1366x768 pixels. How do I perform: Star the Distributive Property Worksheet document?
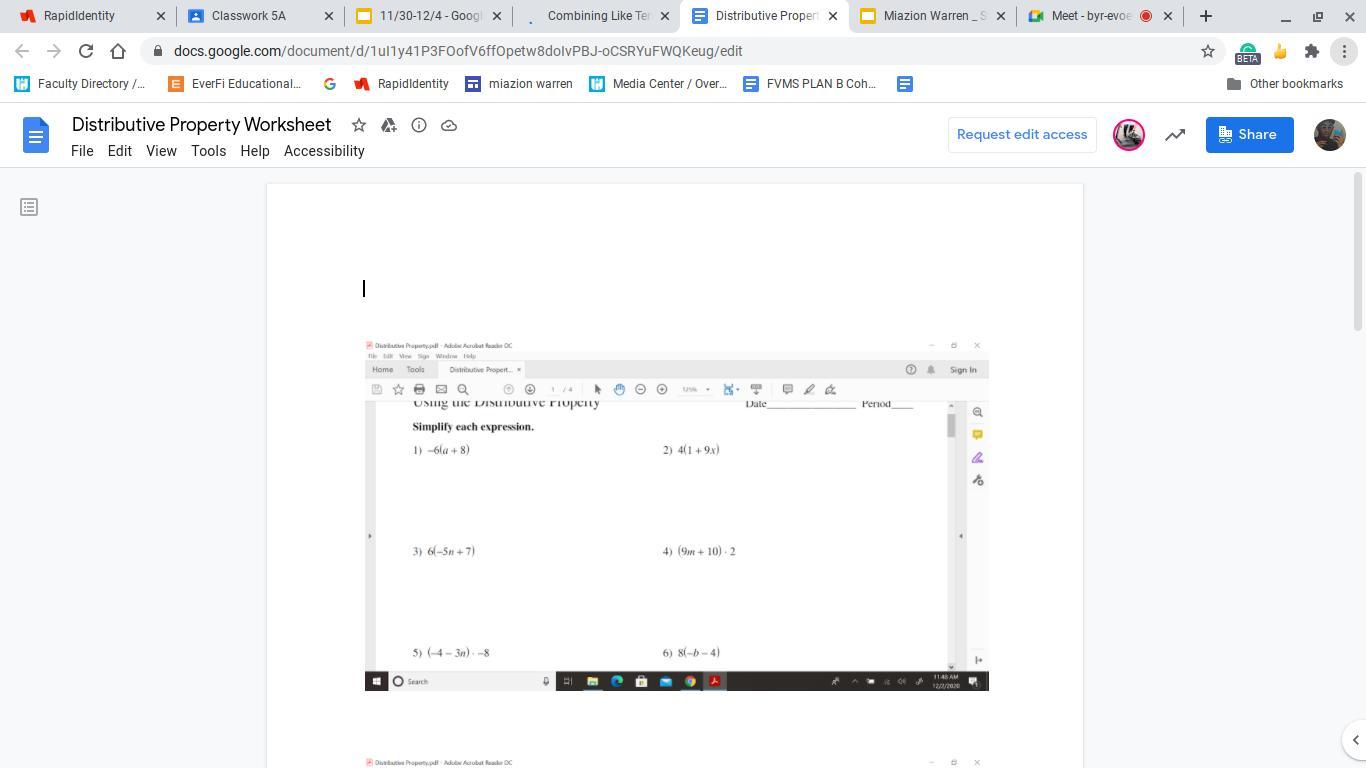[x=359, y=125]
